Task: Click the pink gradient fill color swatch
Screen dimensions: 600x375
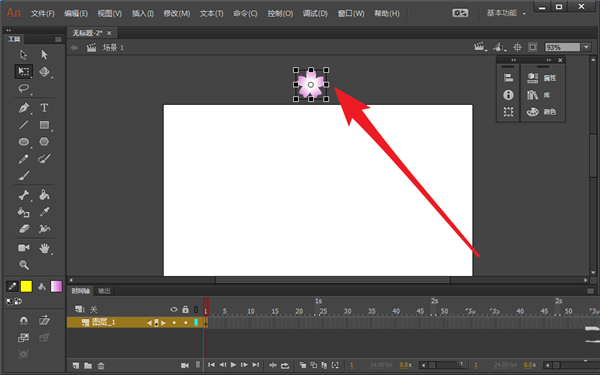Action: point(56,286)
